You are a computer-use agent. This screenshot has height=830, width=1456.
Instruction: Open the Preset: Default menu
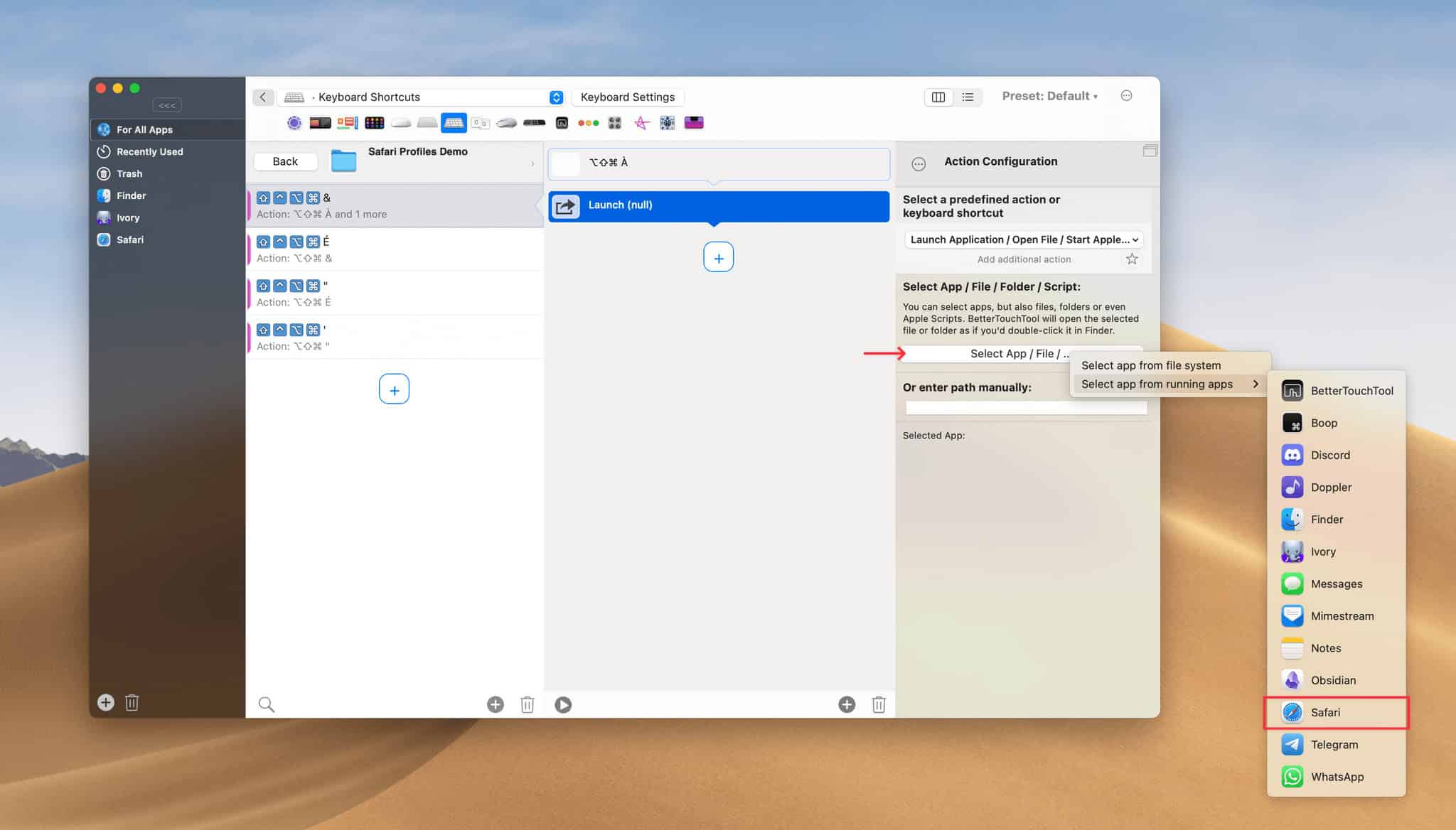pos(1049,96)
